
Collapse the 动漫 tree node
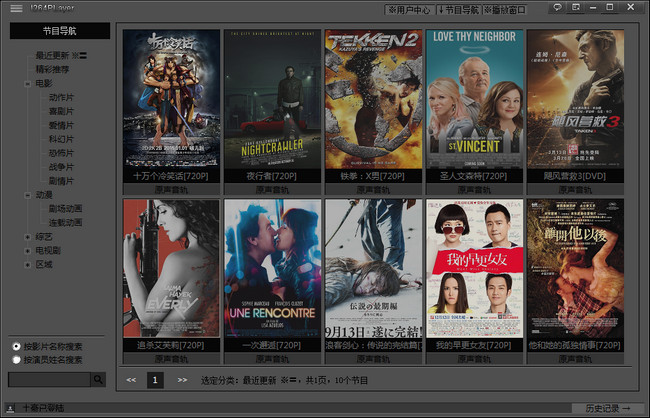point(28,195)
